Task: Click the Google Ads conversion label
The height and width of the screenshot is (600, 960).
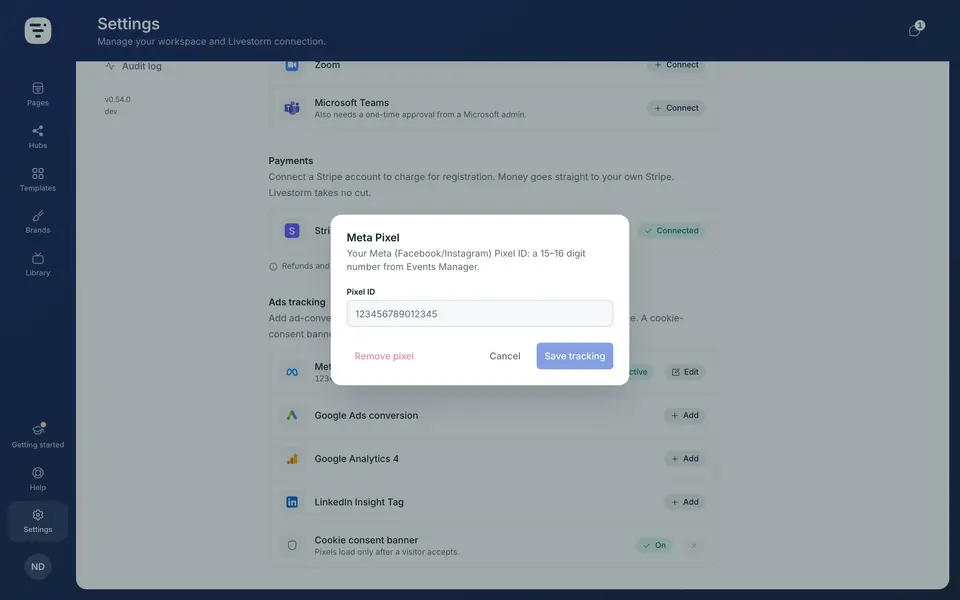Action: click(366, 415)
